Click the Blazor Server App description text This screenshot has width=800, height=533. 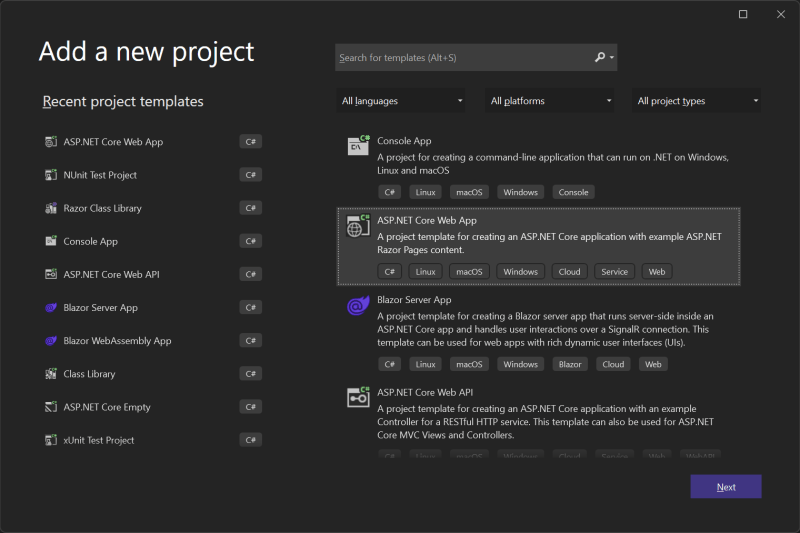(x=545, y=329)
